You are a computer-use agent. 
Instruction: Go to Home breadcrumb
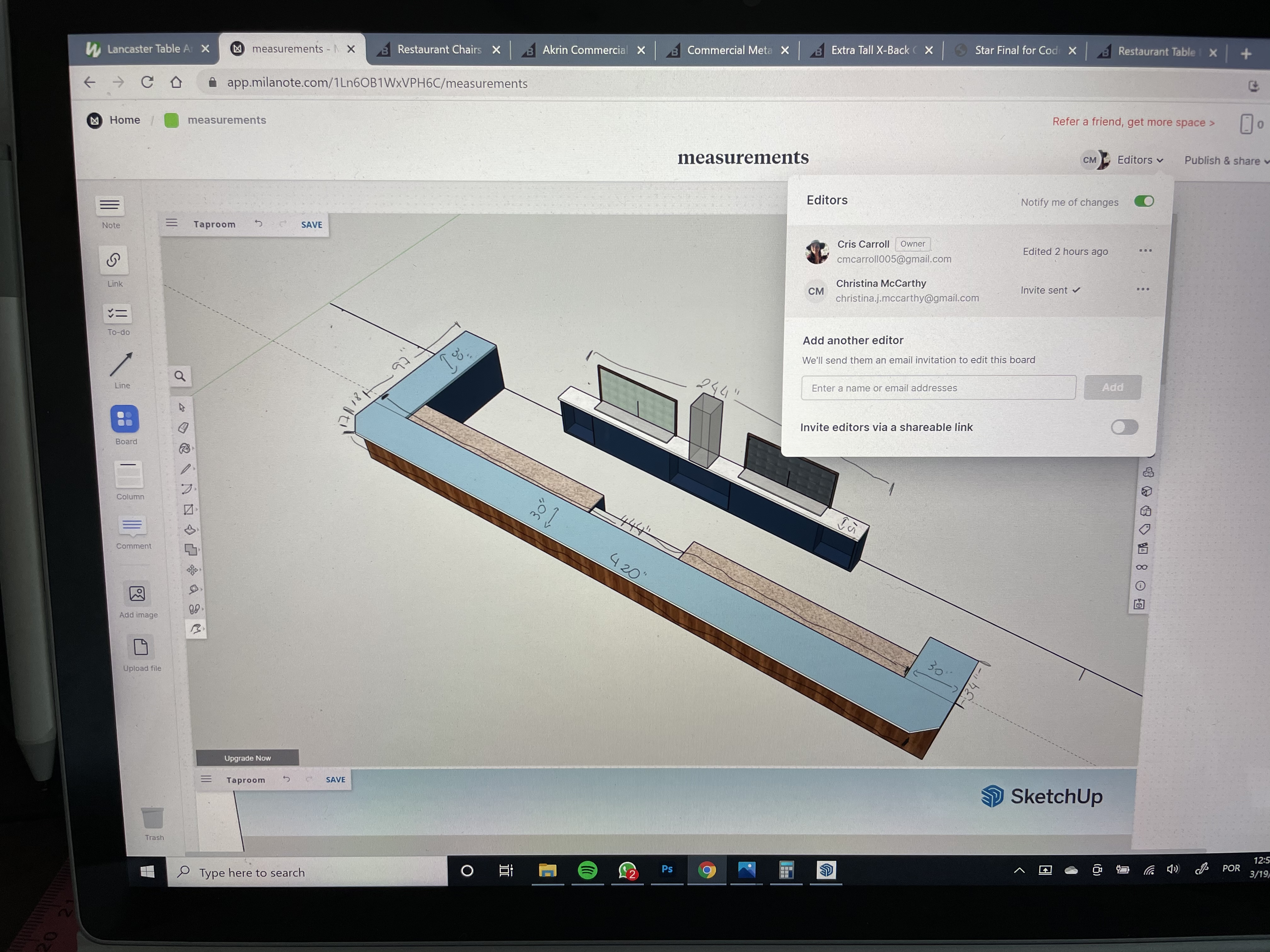(125, 120)
